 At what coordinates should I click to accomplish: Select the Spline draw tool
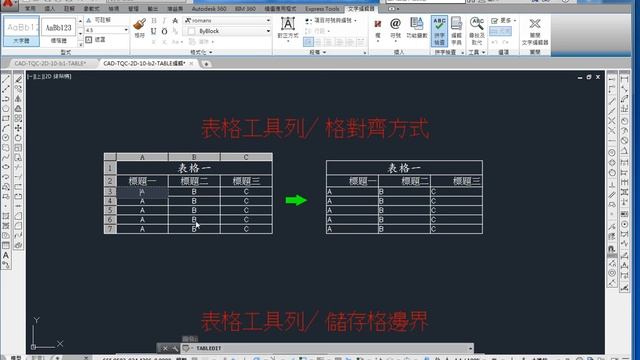(6, 158)
